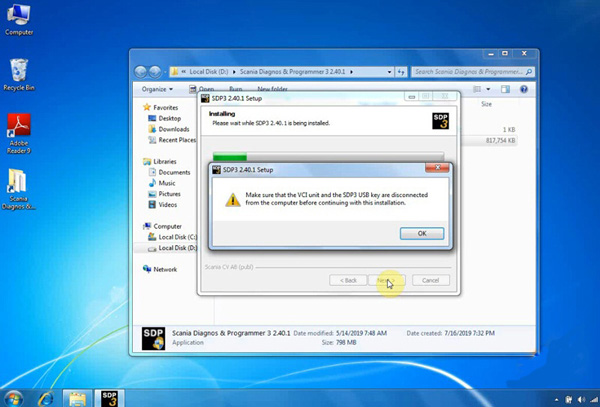Close the SDP3 warning dialog
This screenshot has height=407, width=600.
(437, 168)
